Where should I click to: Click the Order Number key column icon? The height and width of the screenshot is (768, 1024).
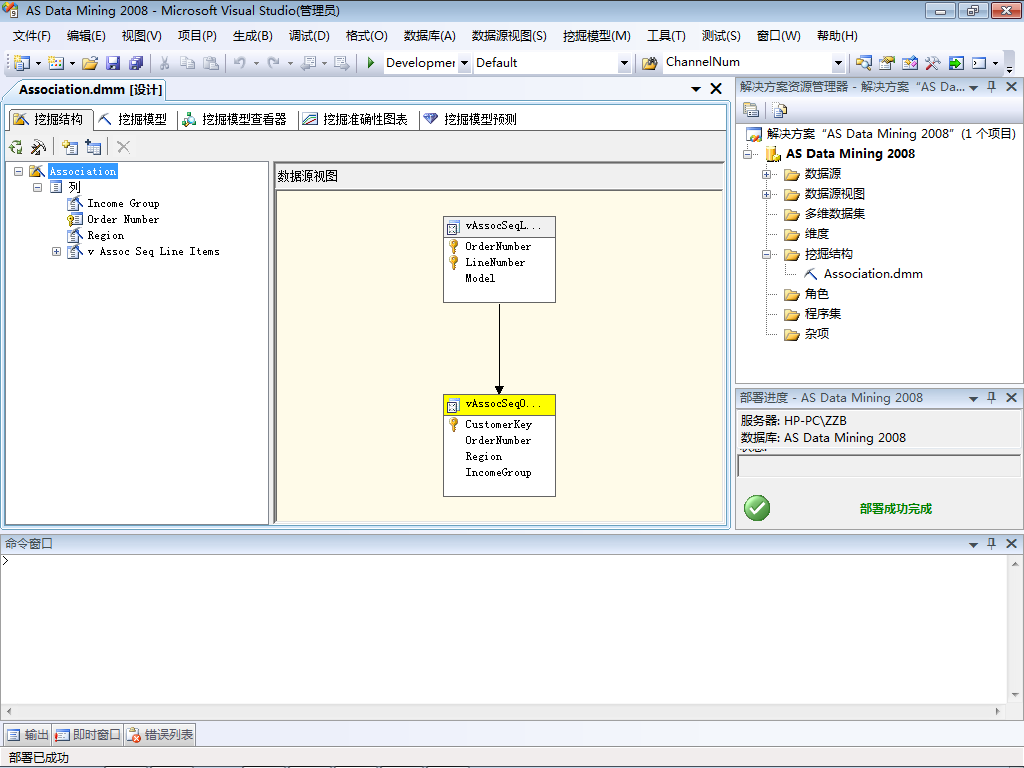click(x=74, y=219)
